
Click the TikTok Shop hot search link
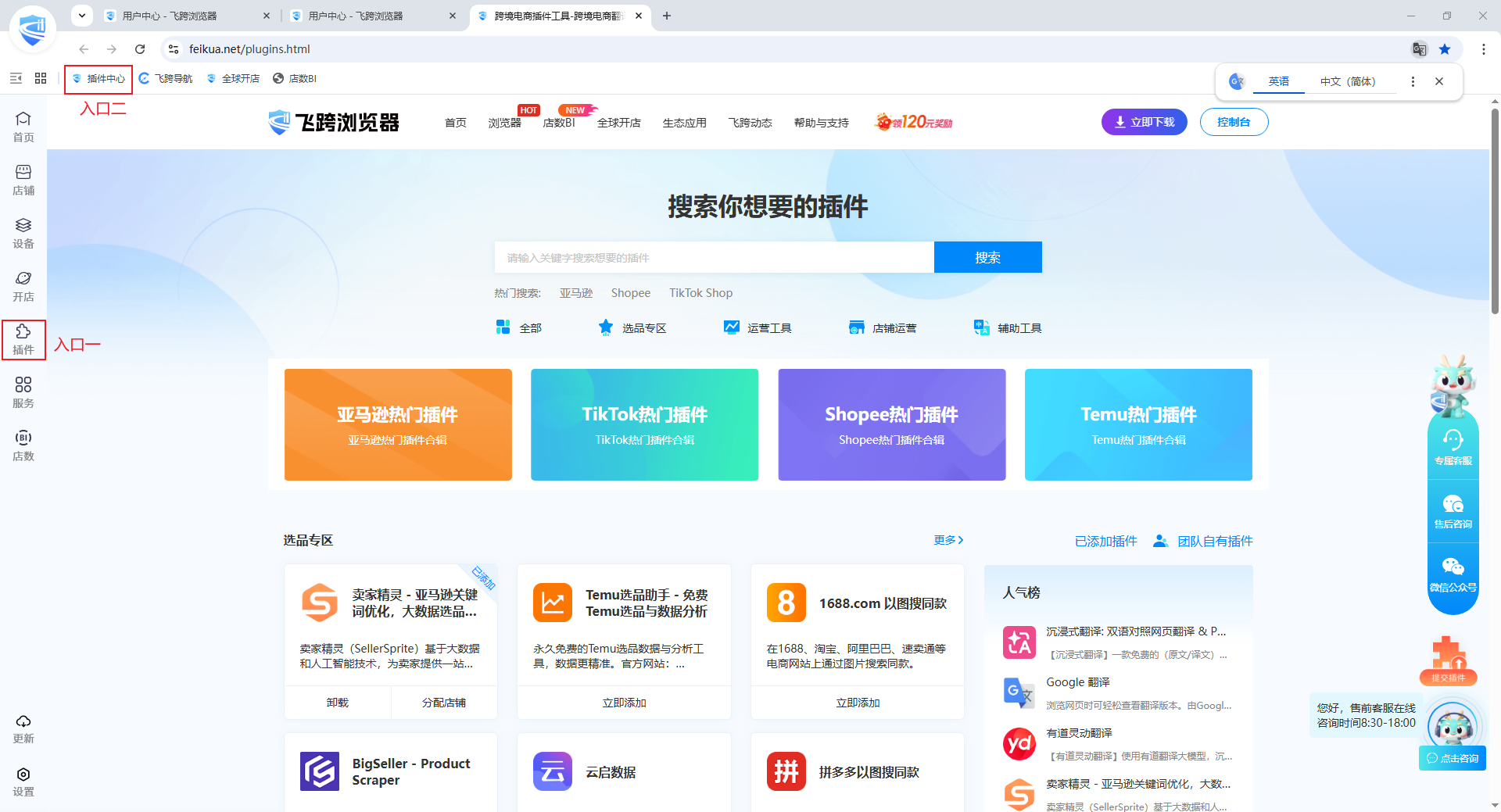(x=701, y=293)
